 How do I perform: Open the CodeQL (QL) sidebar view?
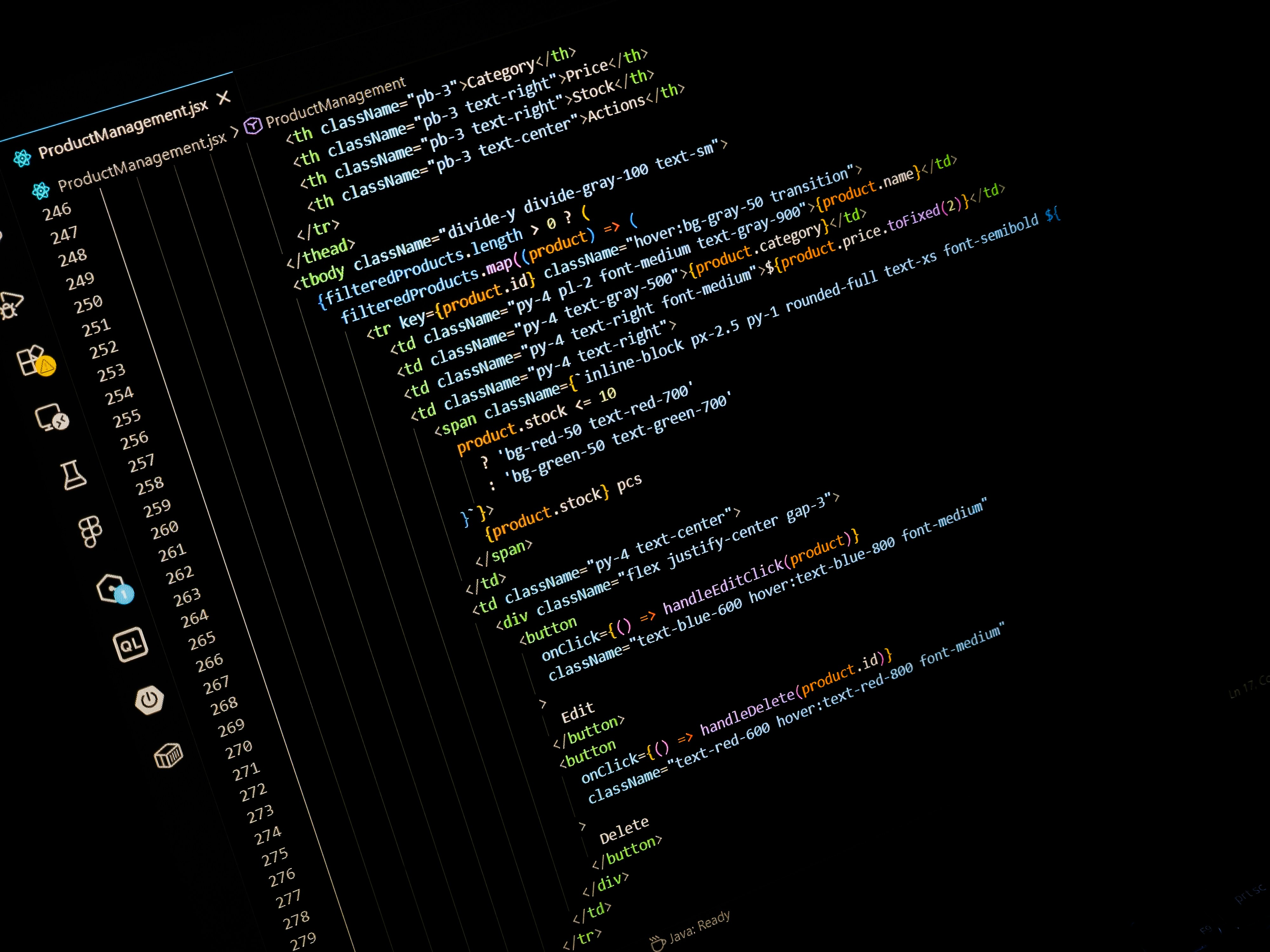130,645
